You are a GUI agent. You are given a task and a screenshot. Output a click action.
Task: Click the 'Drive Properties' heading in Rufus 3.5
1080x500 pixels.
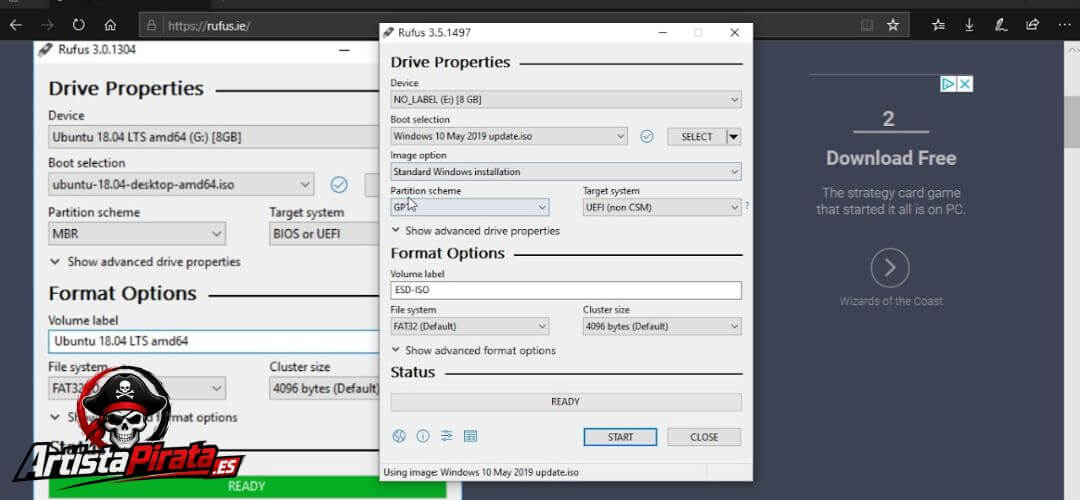coord(450,62)
